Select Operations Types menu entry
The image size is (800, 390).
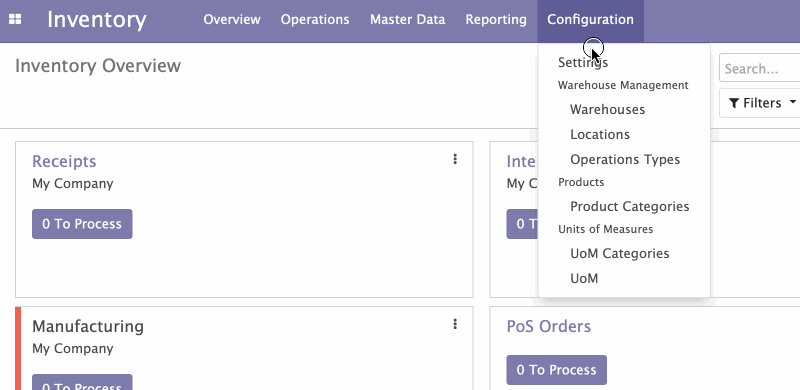coord(624,159)
